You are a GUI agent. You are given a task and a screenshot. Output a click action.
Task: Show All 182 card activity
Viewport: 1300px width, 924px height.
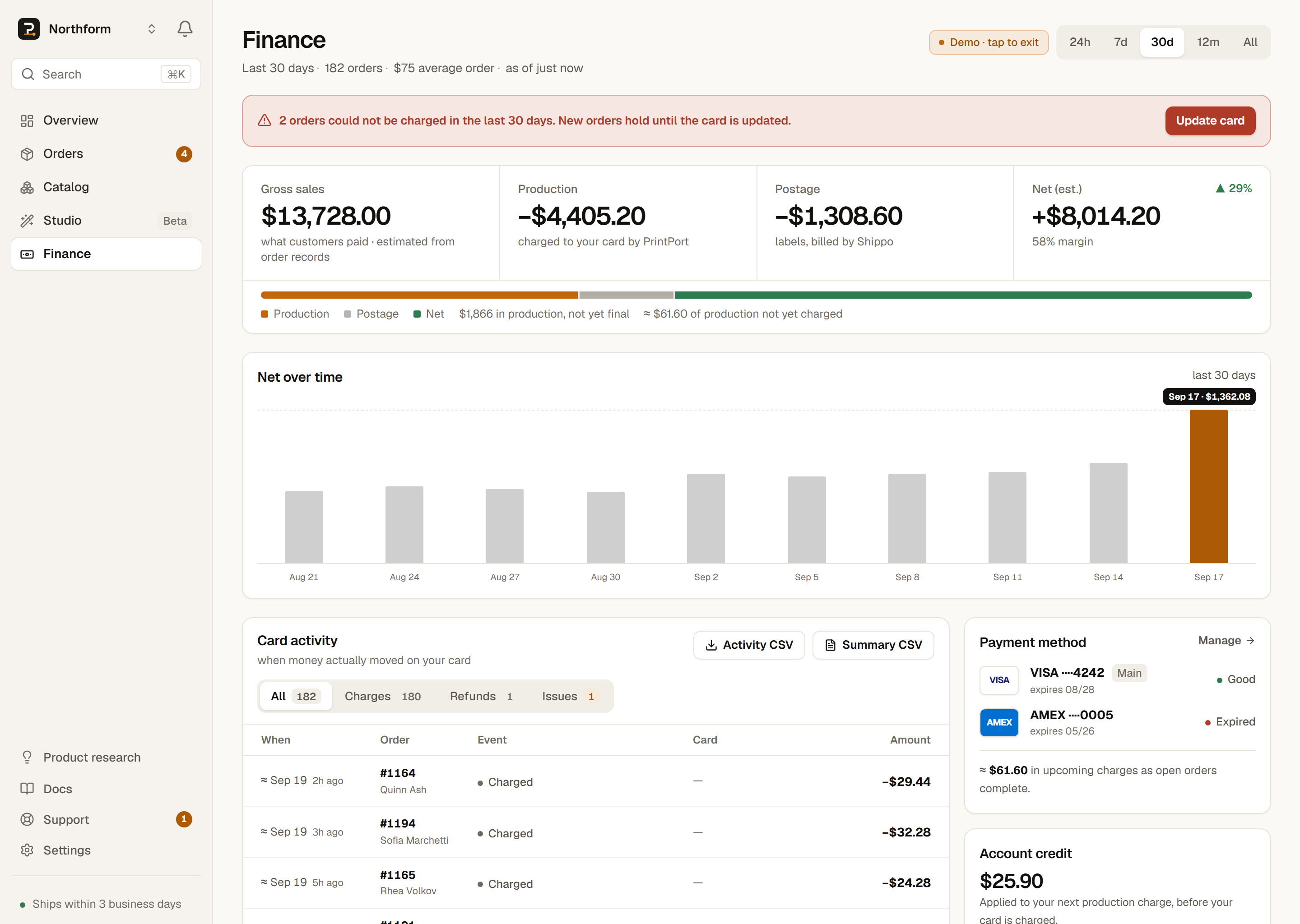(295, 697)
